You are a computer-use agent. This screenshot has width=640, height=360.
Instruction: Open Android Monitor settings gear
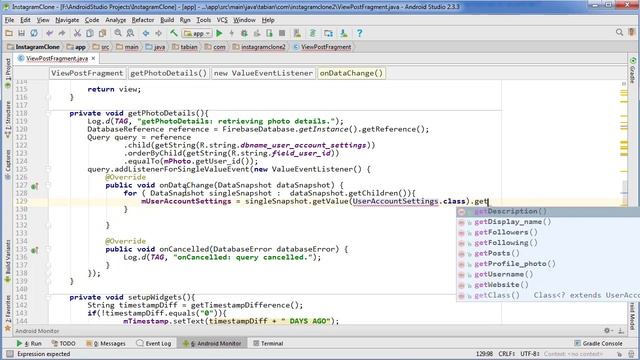(607, 331)
